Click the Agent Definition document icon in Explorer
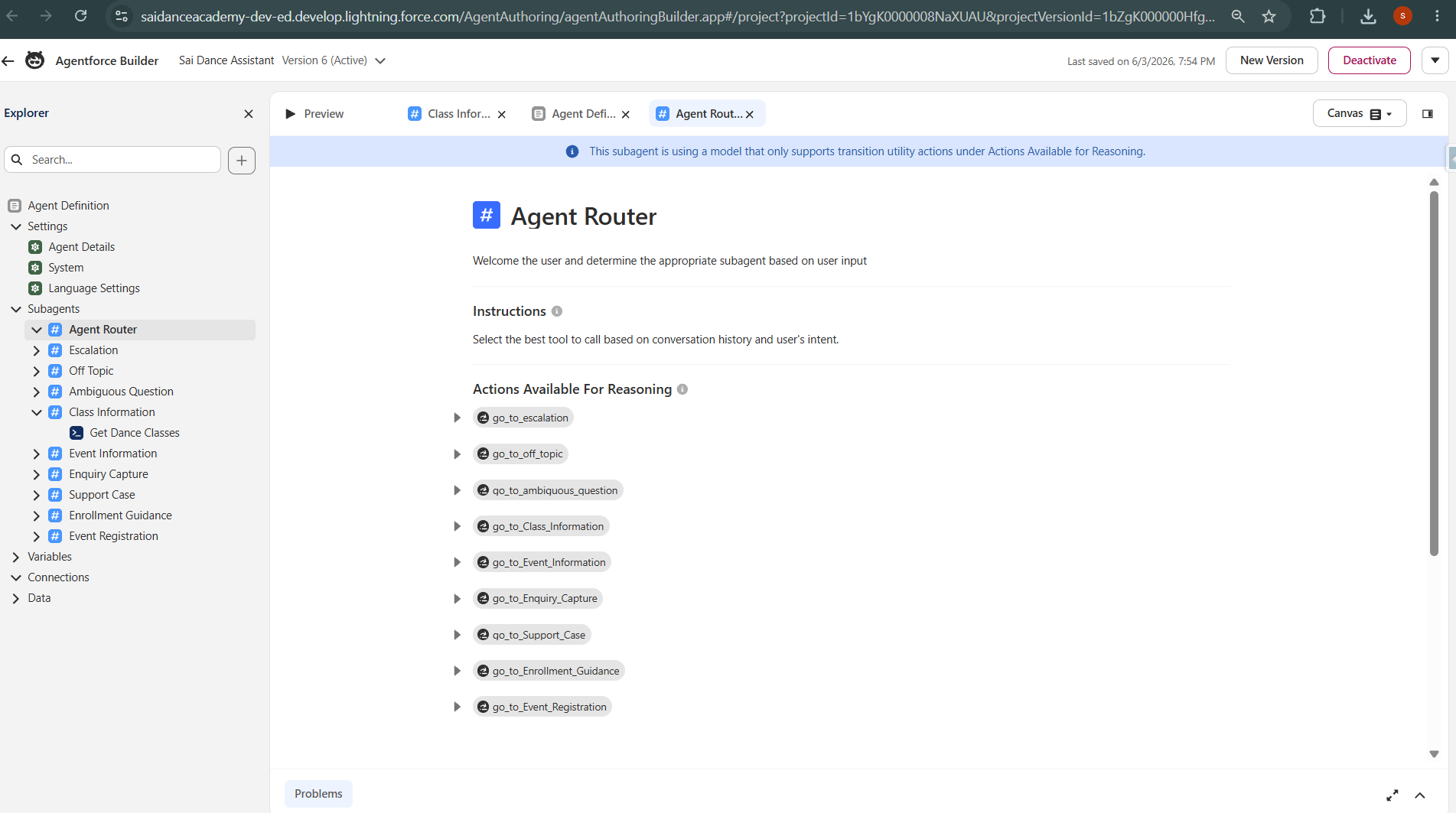The height and width of the screenshot is (813, 1456). coord(15,206)
